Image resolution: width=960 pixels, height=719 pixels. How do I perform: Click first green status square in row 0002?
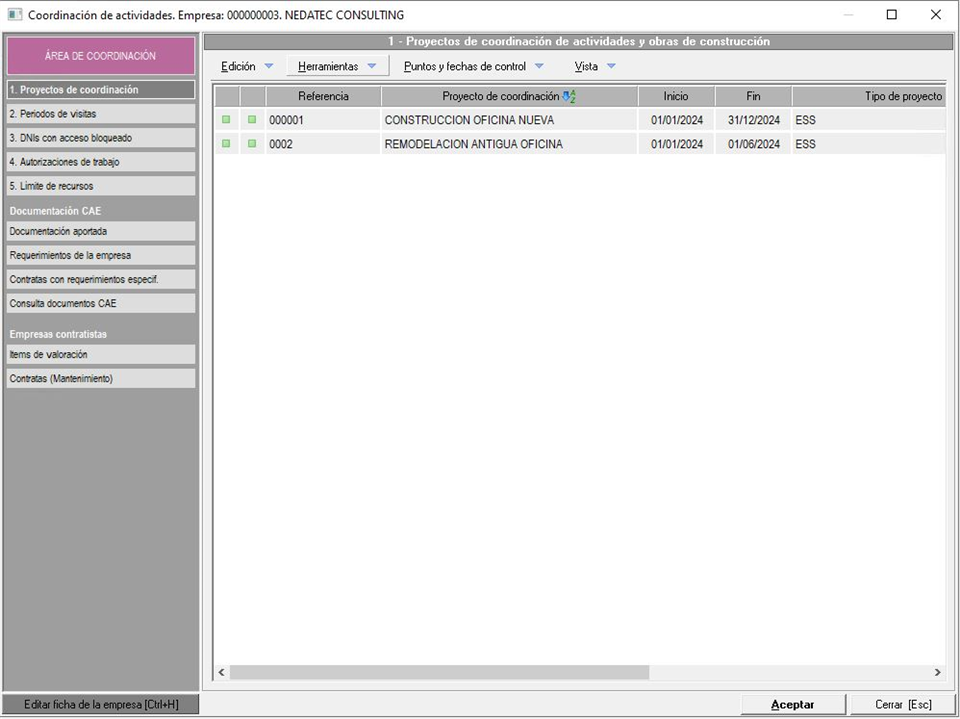click(x=226, y=144)
